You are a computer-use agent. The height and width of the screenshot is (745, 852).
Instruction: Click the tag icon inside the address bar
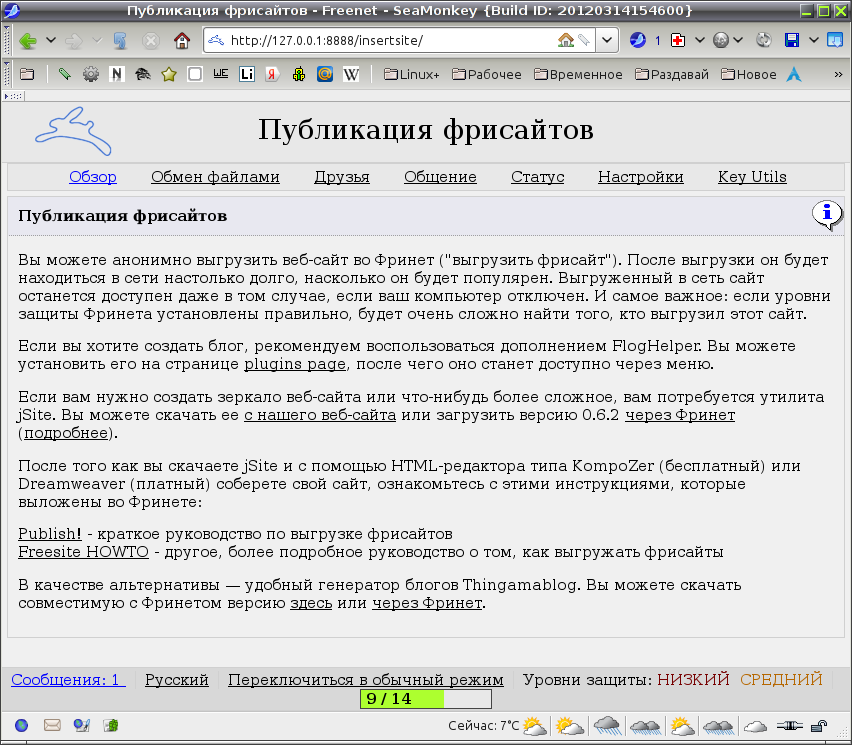(584, 40)
